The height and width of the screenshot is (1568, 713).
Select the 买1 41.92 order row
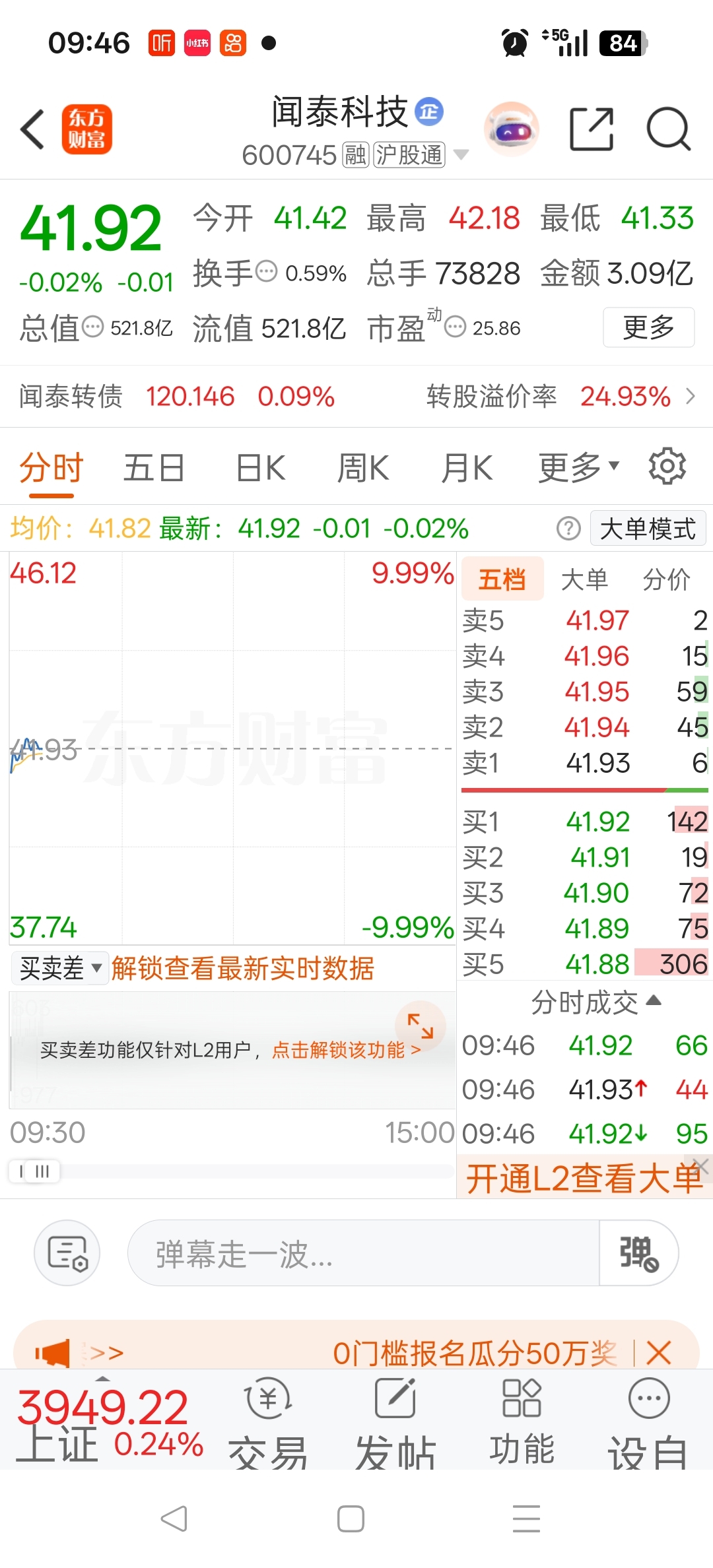click(x=585, y=822)
